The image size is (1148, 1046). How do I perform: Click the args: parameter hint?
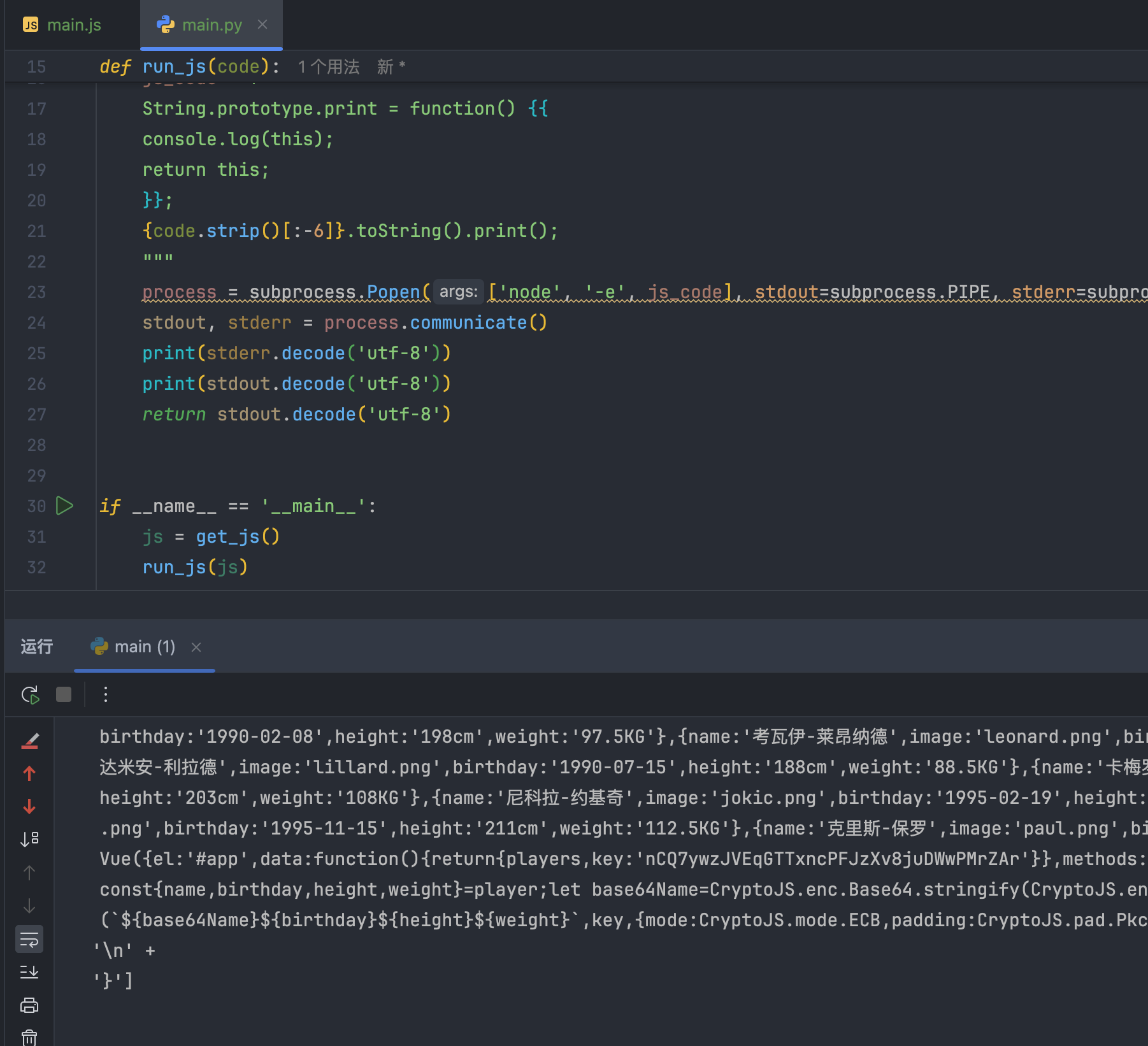(458, 292)
